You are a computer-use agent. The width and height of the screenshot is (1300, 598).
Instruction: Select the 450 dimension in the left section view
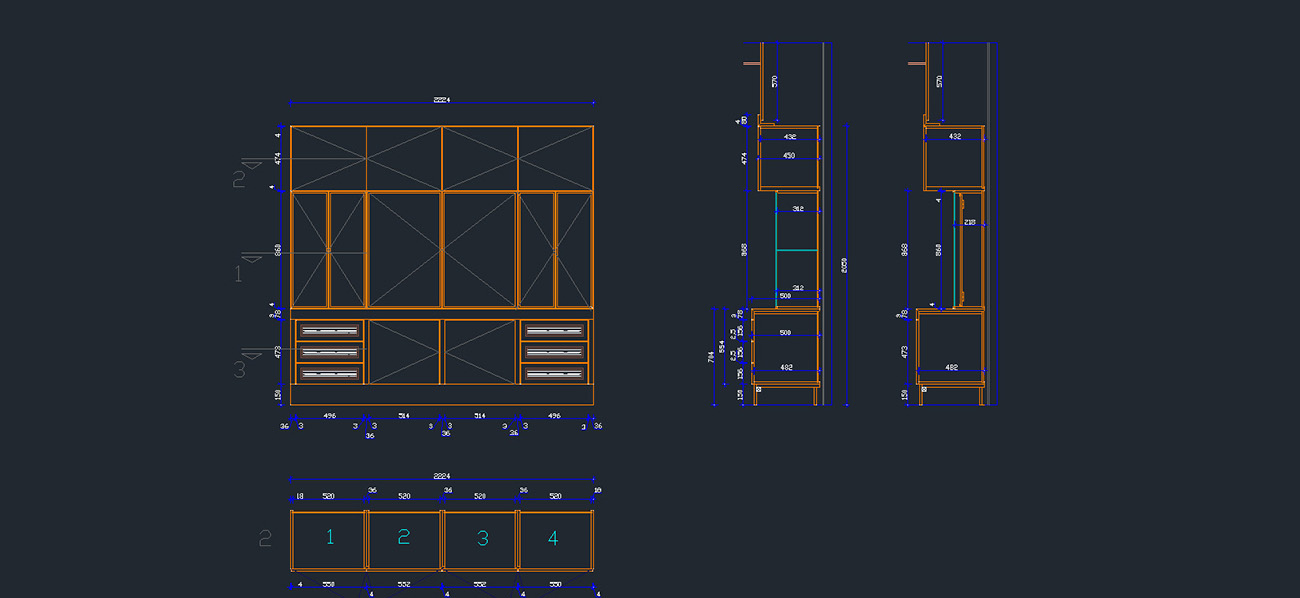point(789,156)
